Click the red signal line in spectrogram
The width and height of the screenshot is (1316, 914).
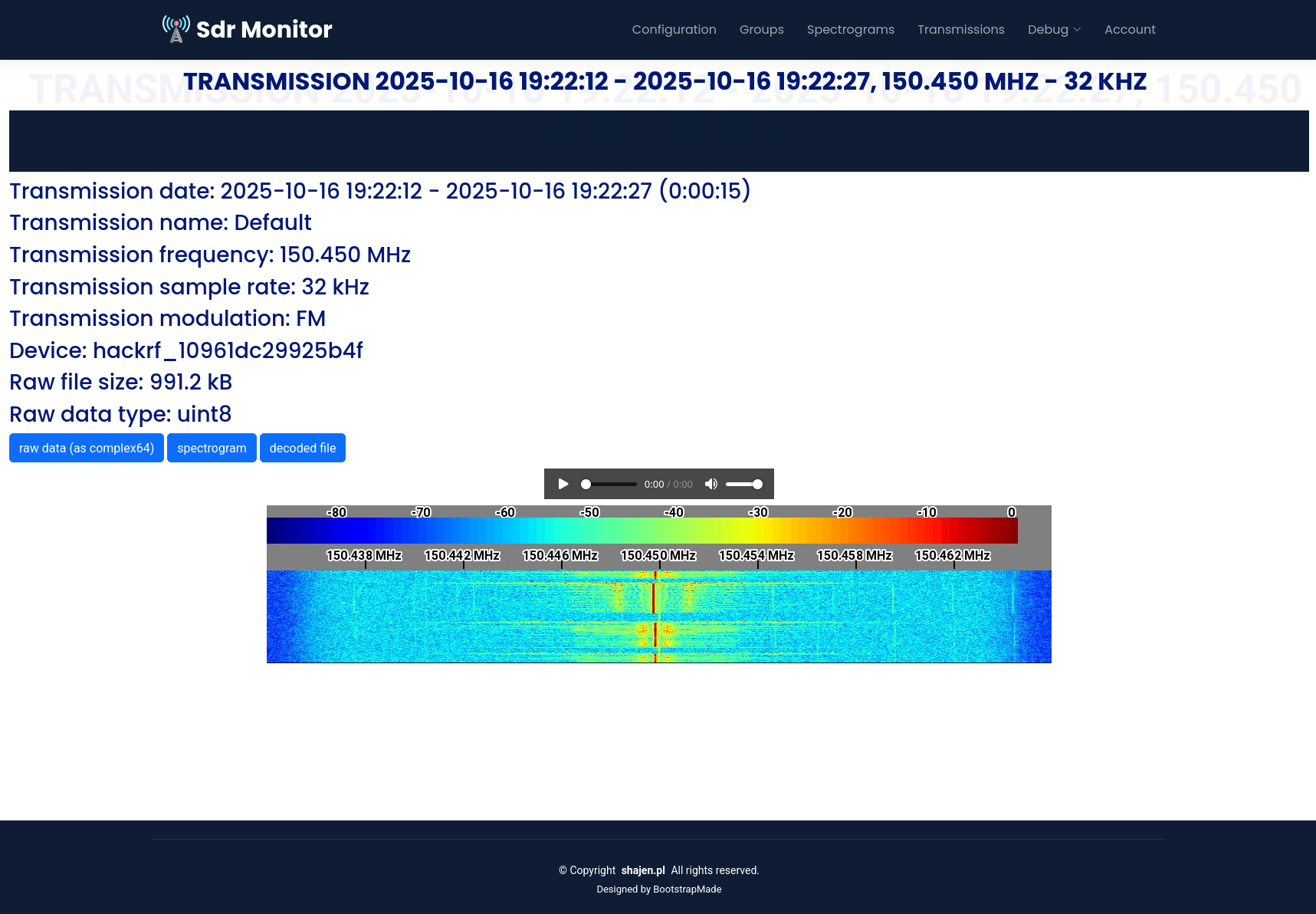(x=655, y=613)
